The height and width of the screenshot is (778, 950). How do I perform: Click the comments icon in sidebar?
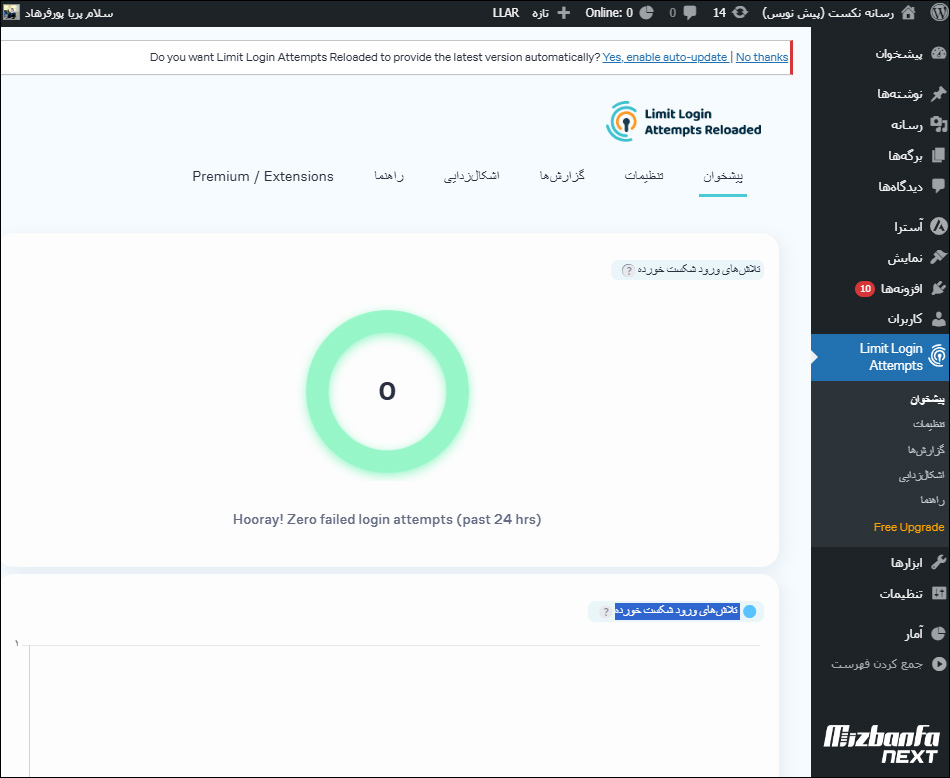938,186
